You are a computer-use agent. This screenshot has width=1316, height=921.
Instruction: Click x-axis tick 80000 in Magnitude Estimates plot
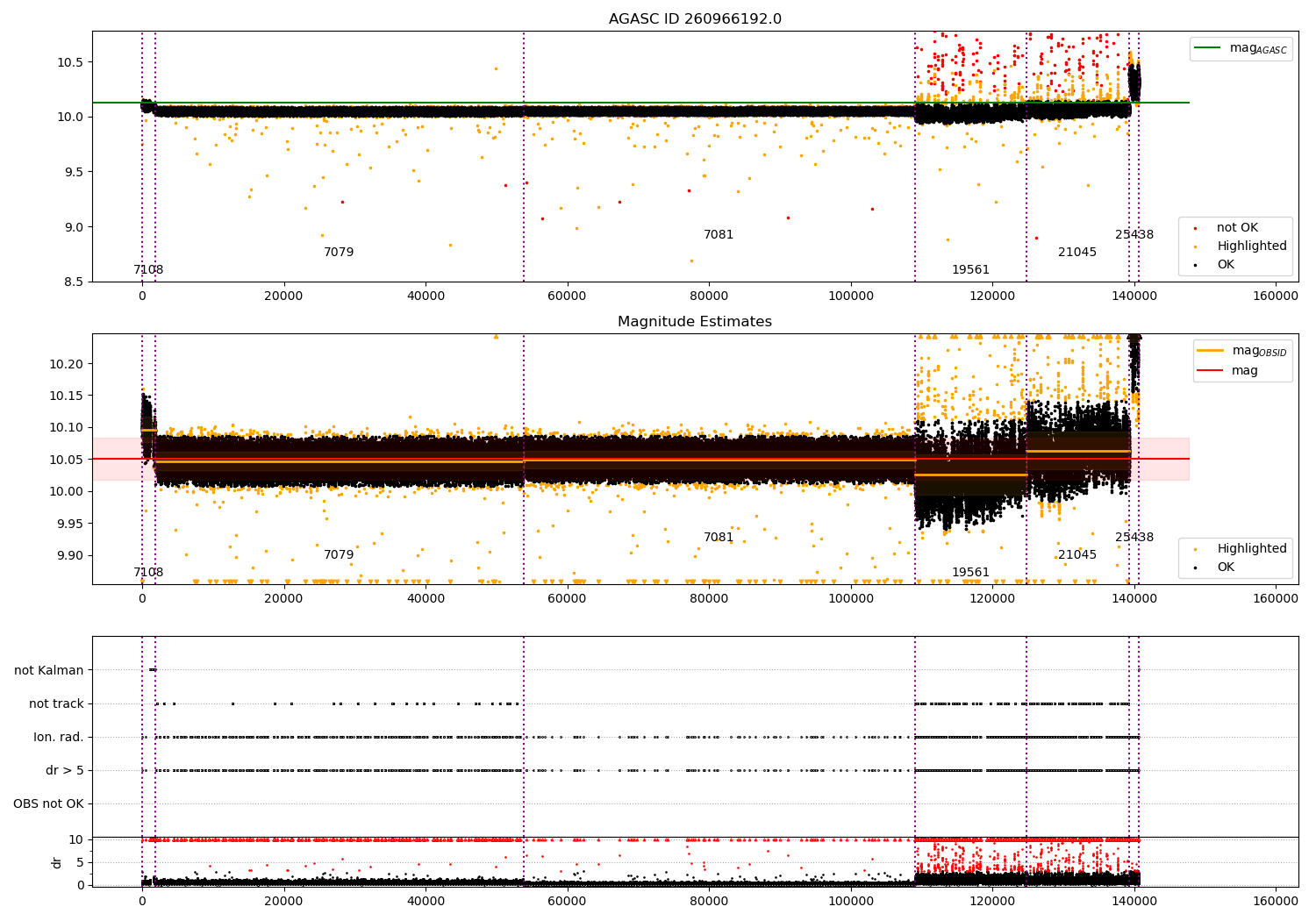pyautogui.click(x=709, y=599)
